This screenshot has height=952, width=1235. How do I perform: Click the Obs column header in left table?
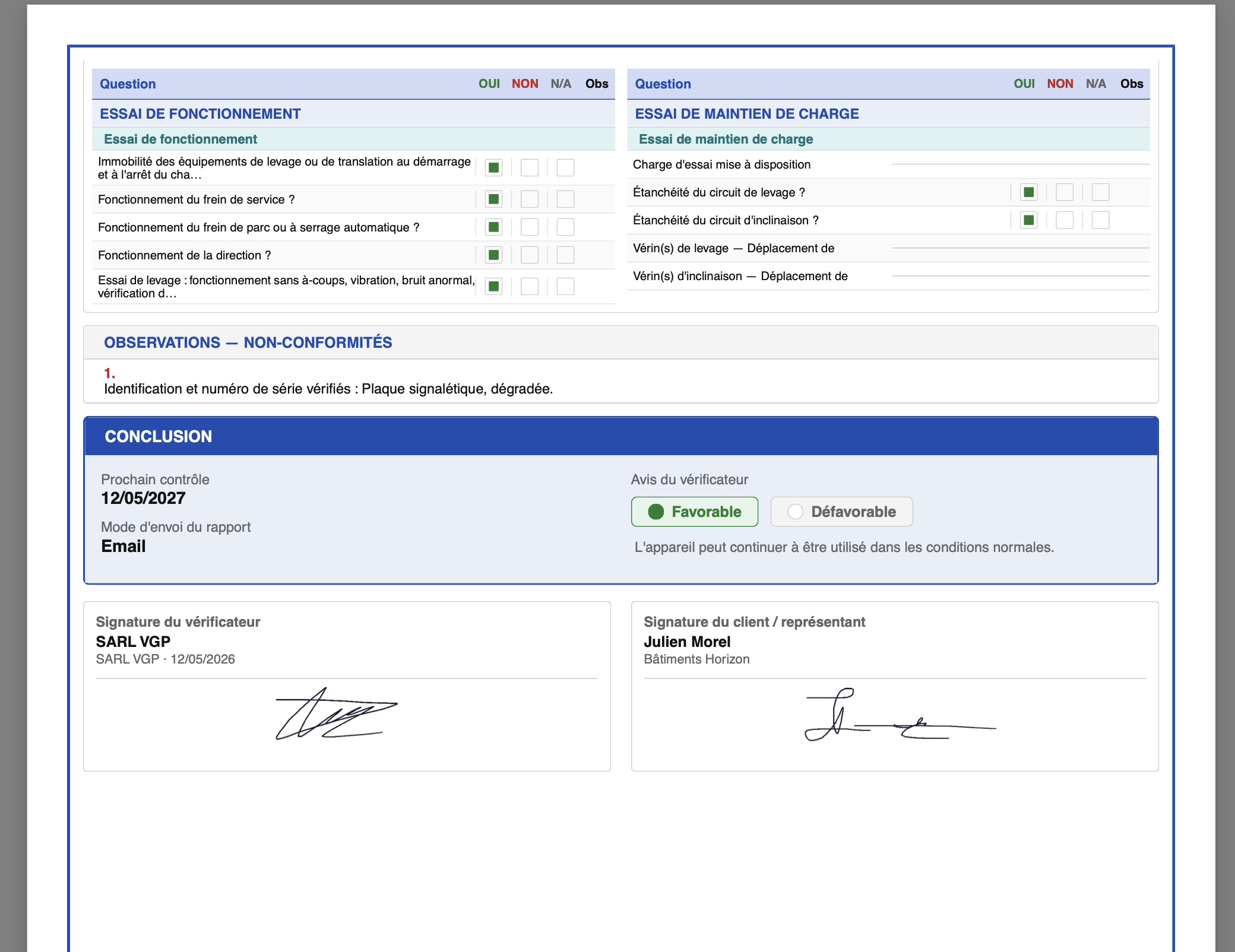597,84
